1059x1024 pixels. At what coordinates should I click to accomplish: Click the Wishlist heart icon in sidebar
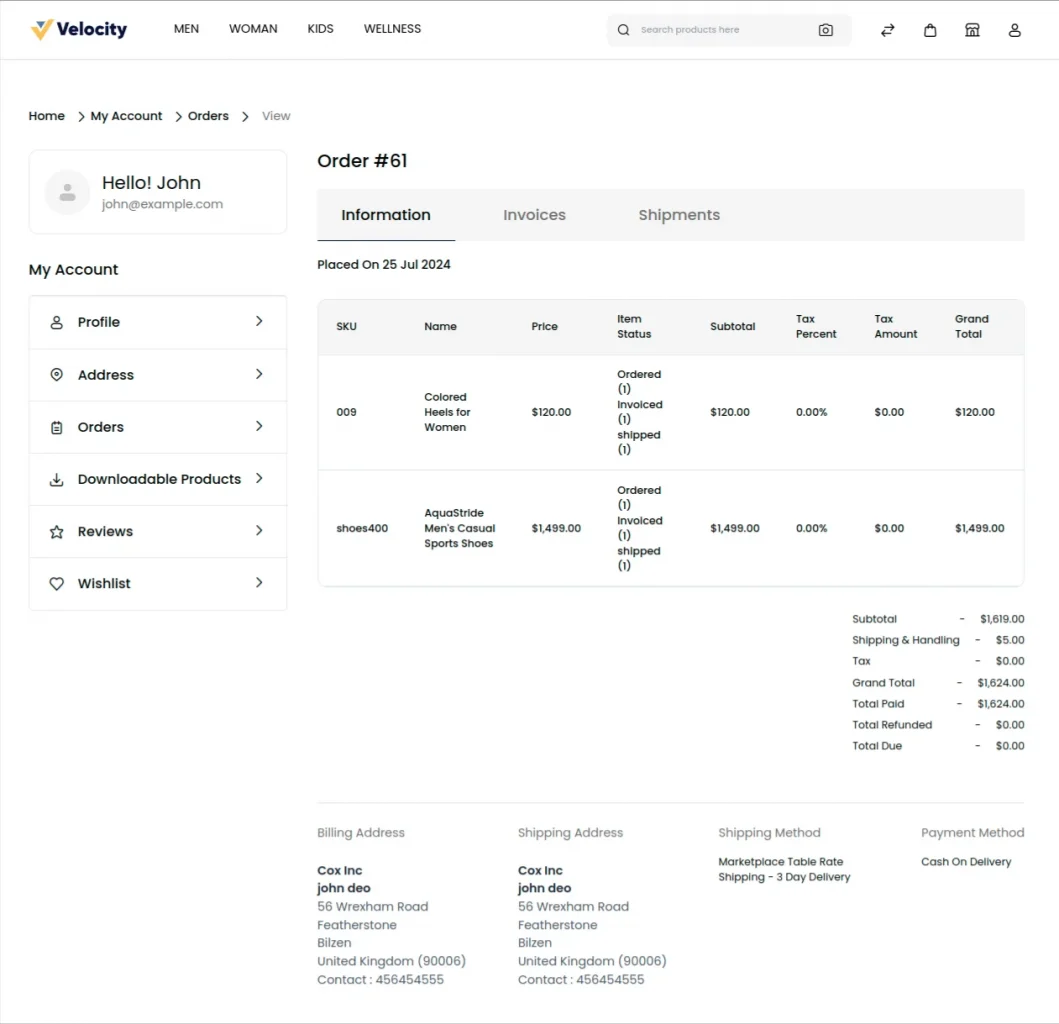coord(57,584)
